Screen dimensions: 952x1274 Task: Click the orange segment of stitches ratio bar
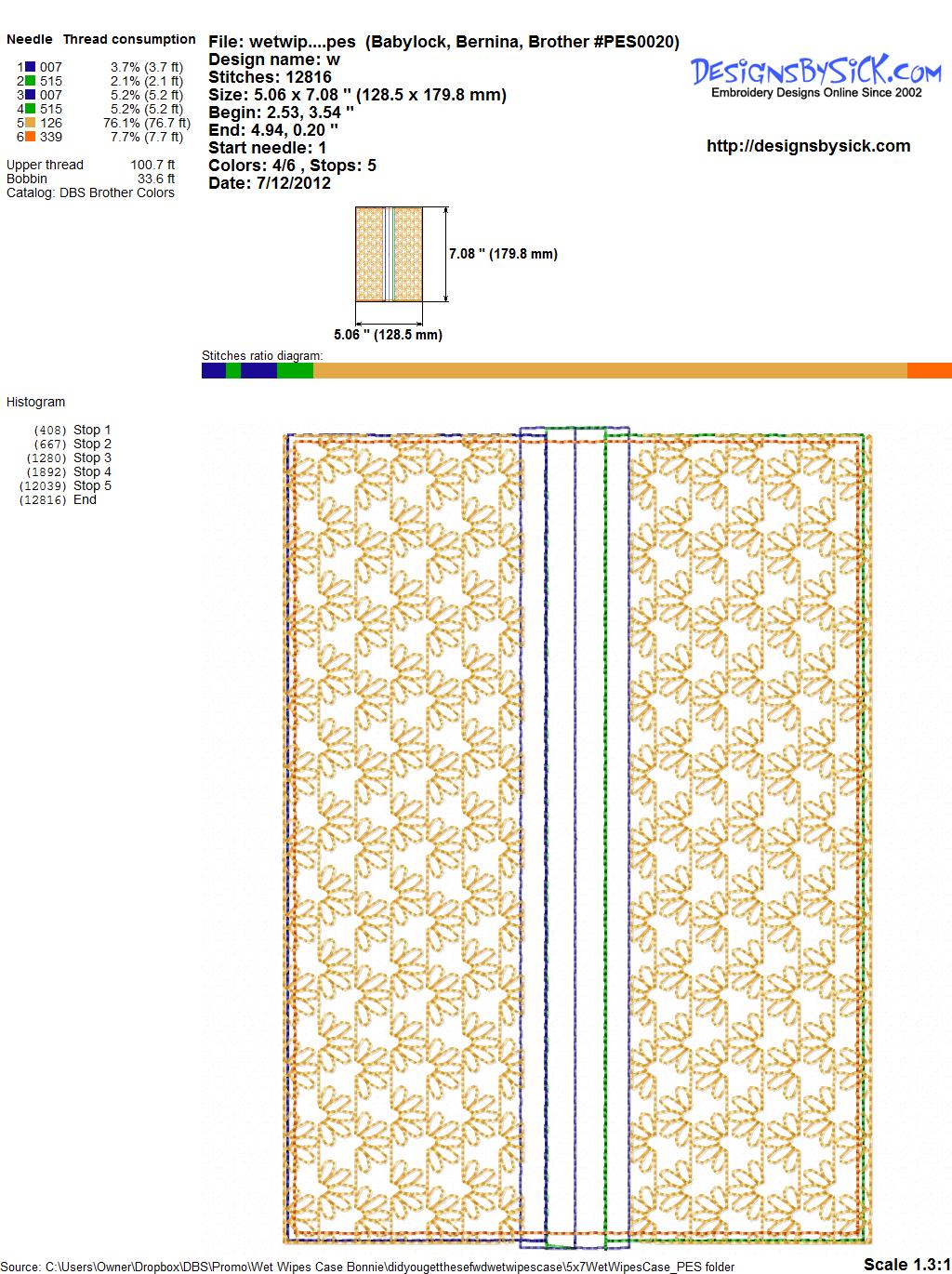(x=929, y=371)
